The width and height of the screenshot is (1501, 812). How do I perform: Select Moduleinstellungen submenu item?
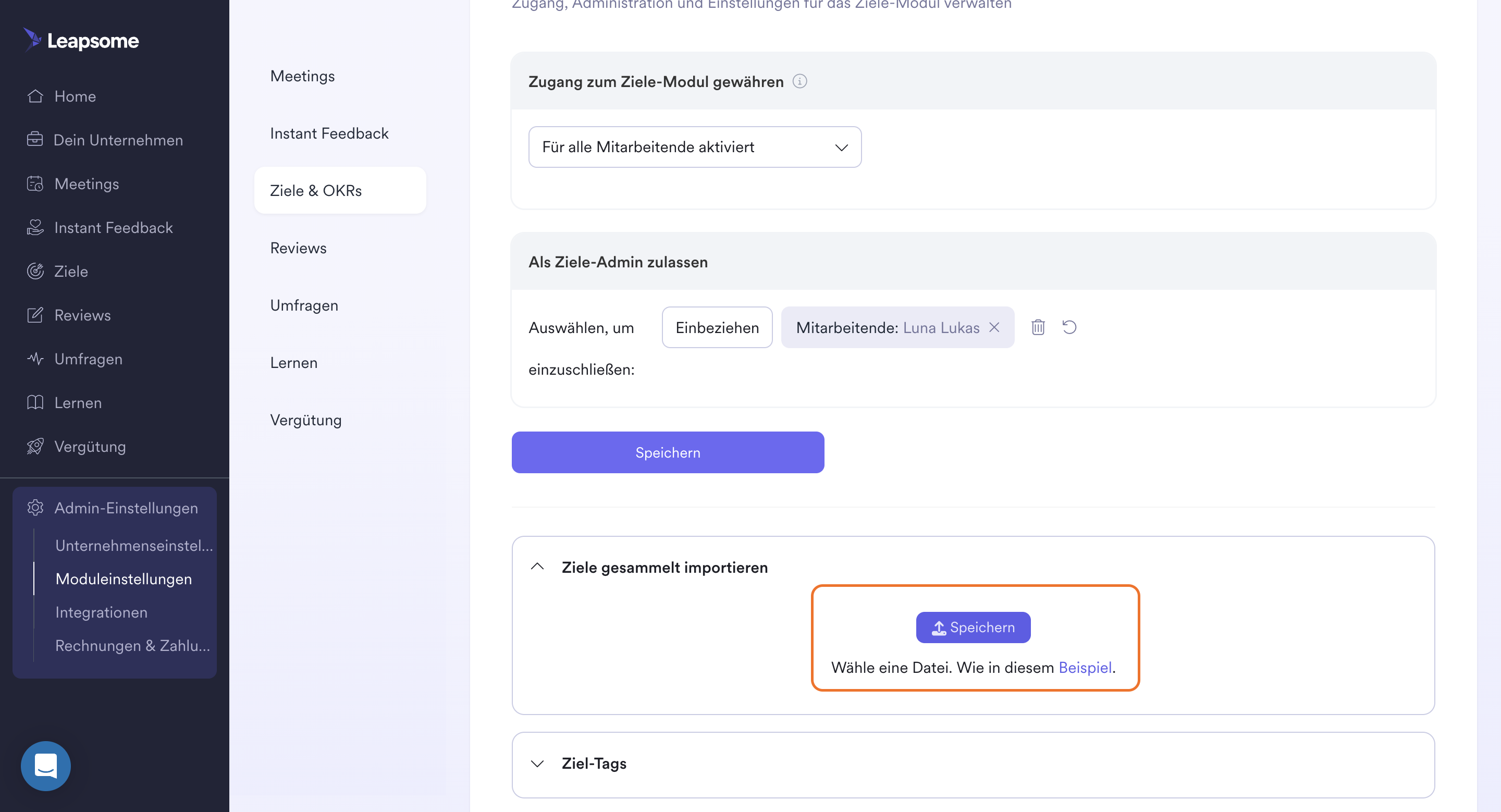(124, 579)
